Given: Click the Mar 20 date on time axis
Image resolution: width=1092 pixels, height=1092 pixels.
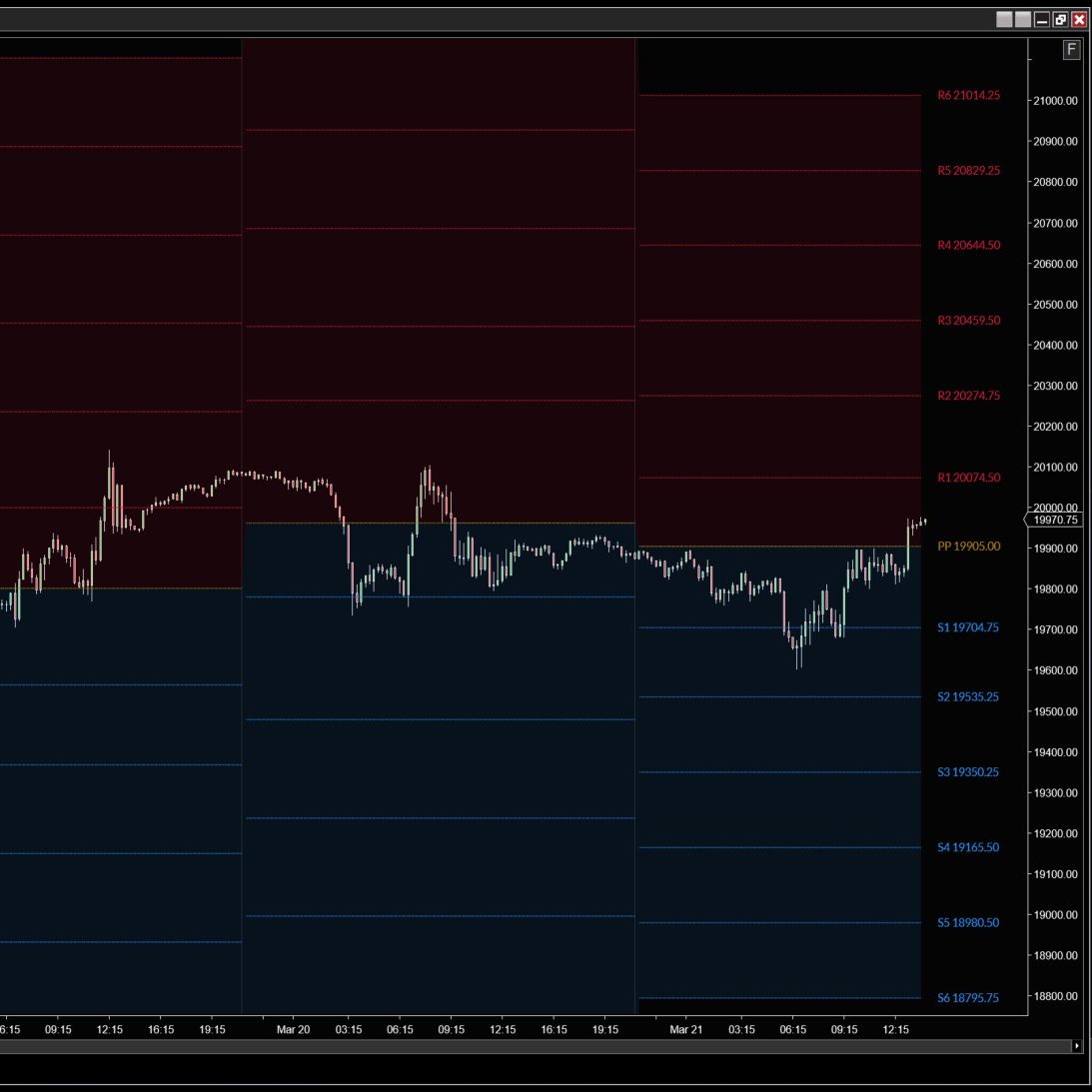Looking at the screenshot, I should [x=293, y=1030].
